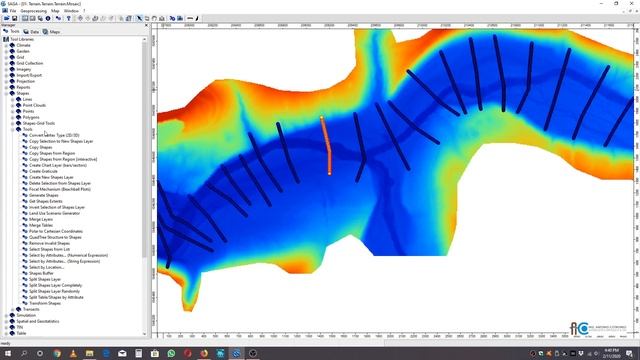
Task: Click the Merge Layers tool
Action: (41, 219)
